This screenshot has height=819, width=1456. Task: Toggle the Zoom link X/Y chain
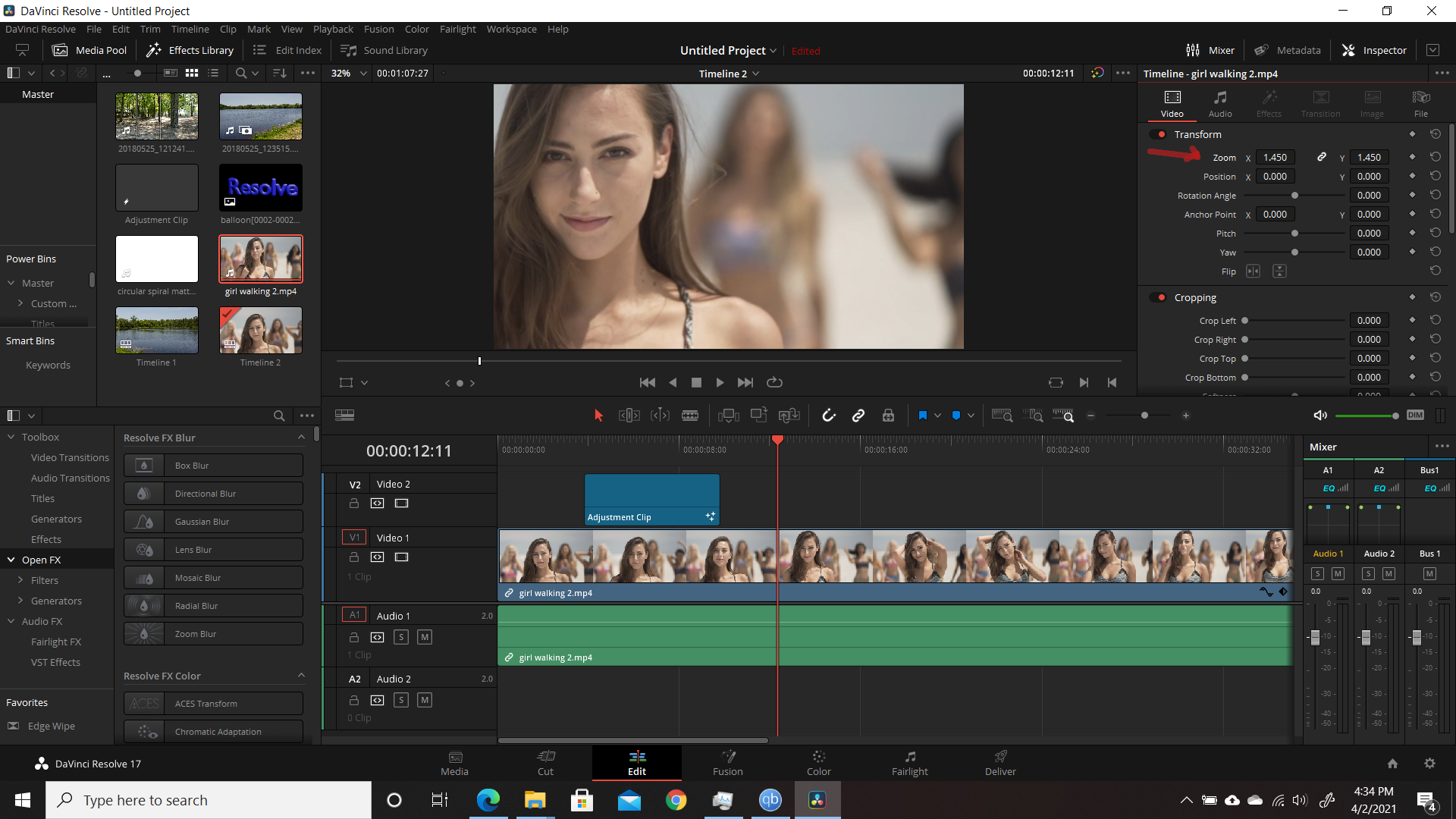1321,157
